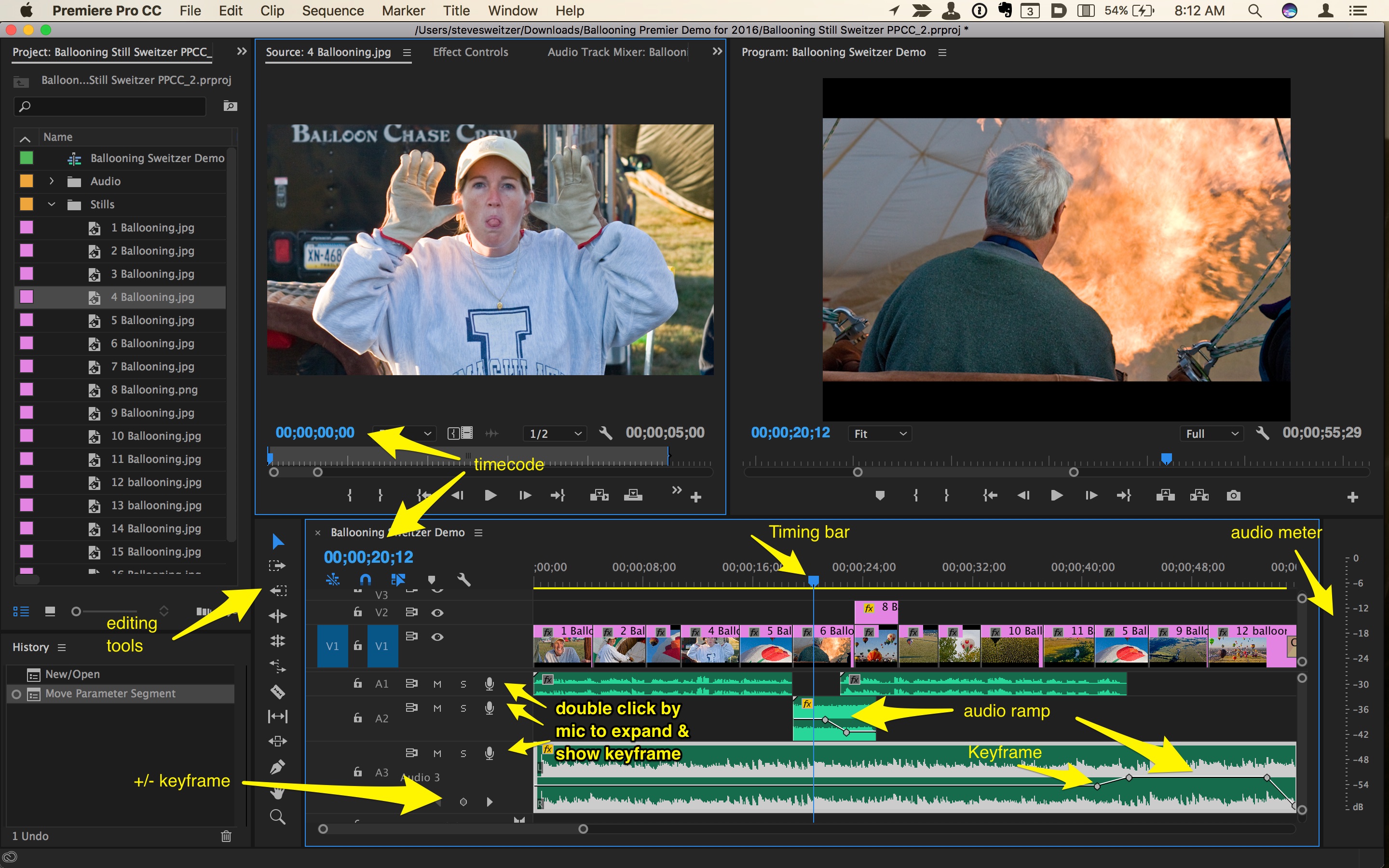Collapse the Stills bin
1389x868 pixels.
(52, 204)
